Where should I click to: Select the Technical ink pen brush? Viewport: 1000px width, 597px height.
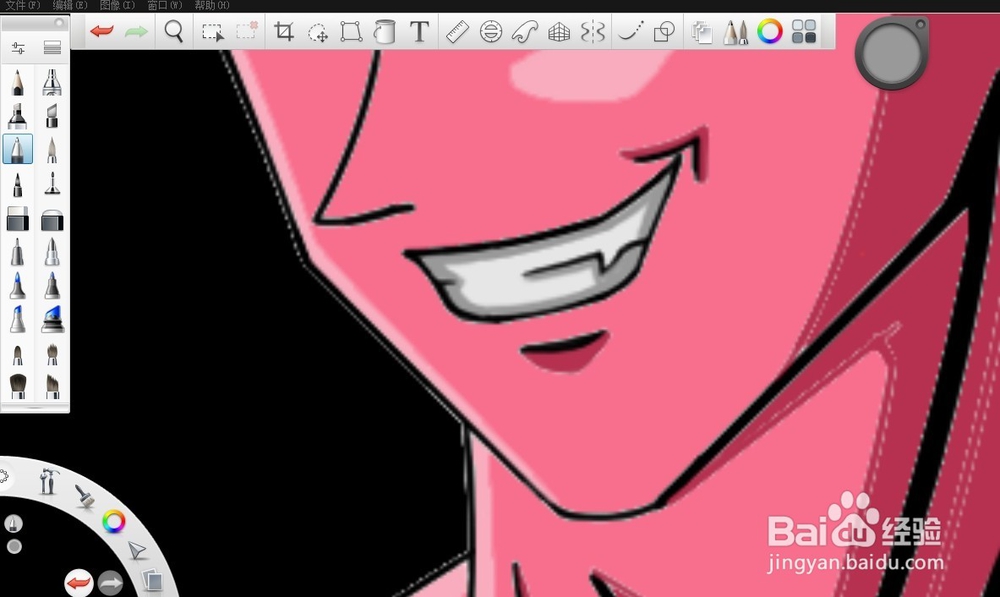[52, 184]
